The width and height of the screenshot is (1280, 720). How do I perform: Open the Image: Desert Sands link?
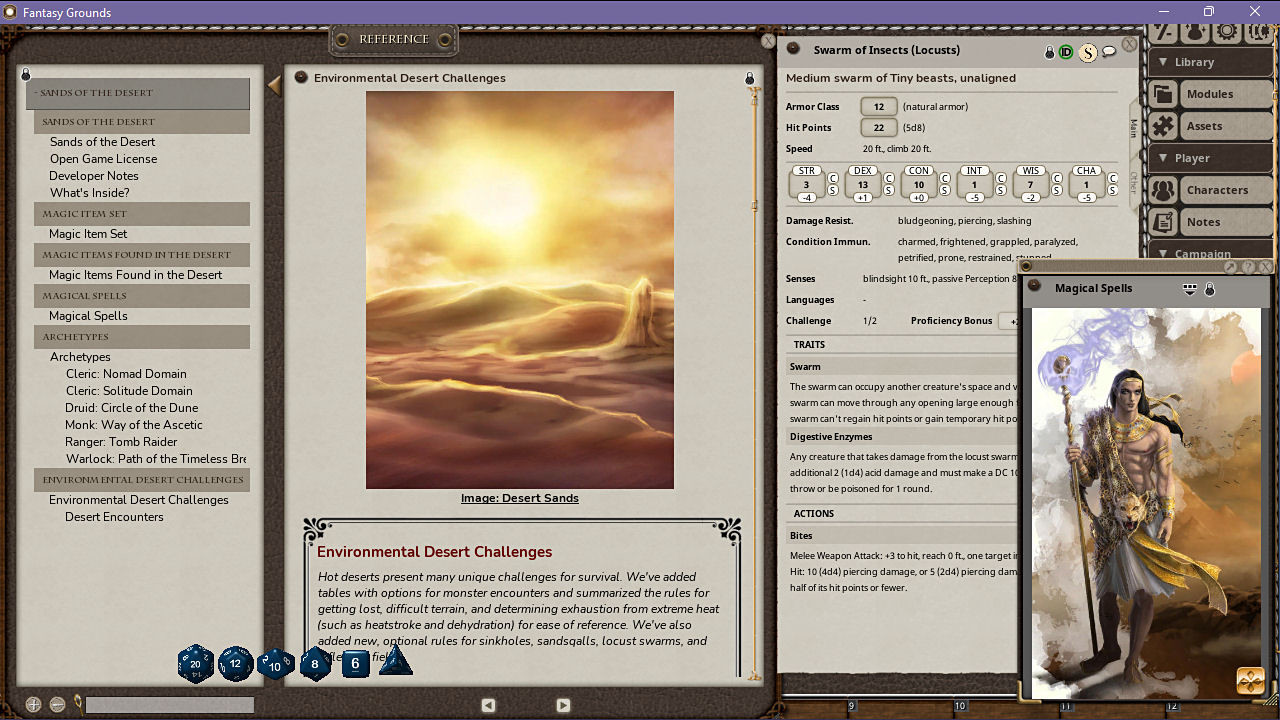(520, 498)
